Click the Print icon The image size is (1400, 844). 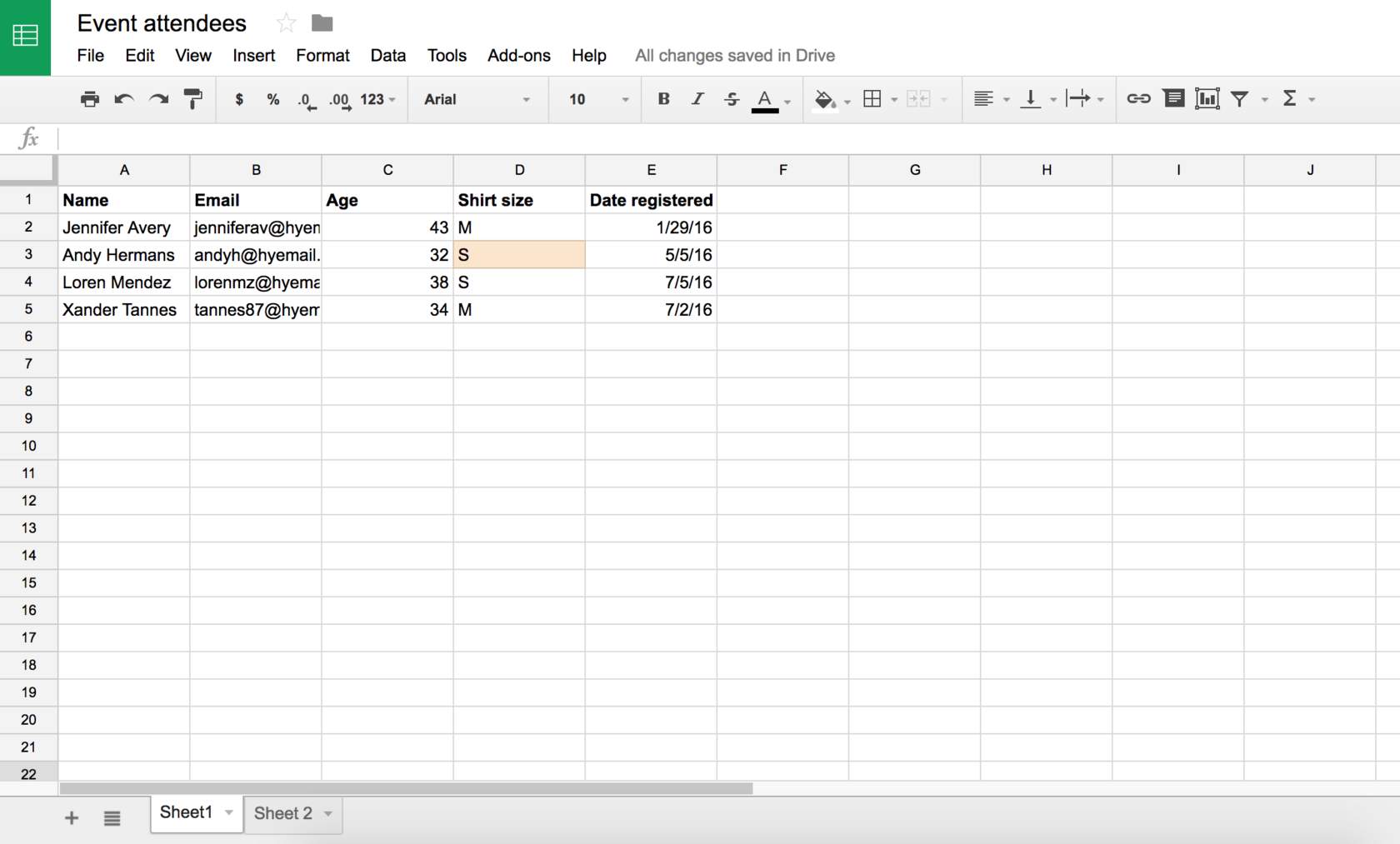(90, 99)
